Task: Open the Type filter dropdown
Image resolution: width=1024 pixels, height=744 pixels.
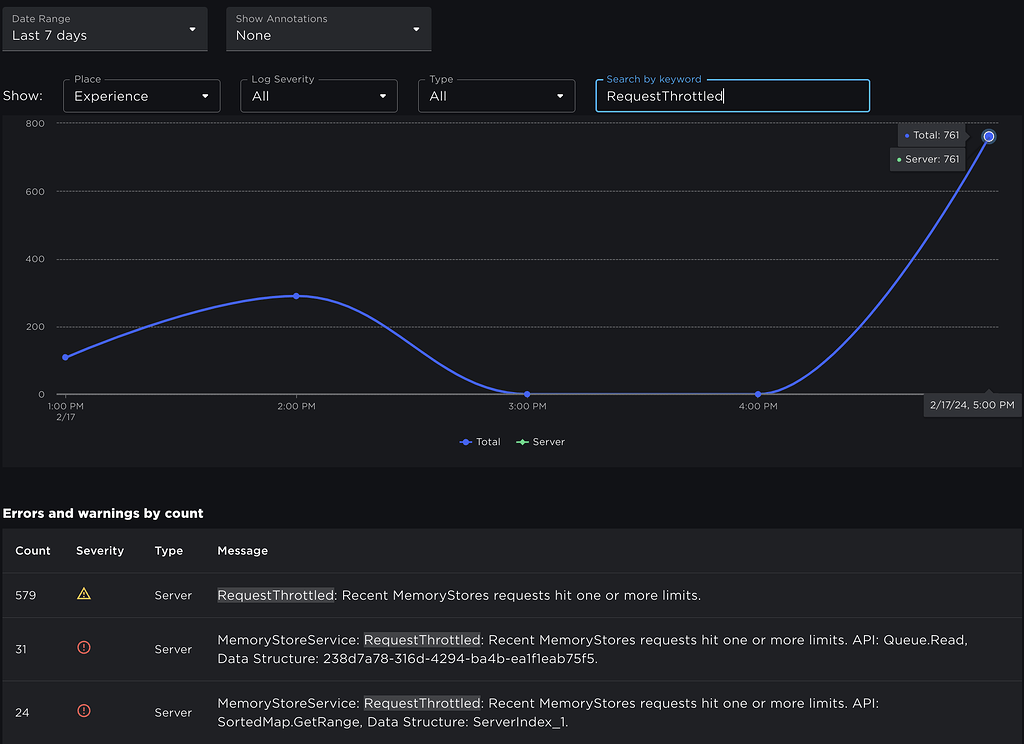Action: (496, 95)
